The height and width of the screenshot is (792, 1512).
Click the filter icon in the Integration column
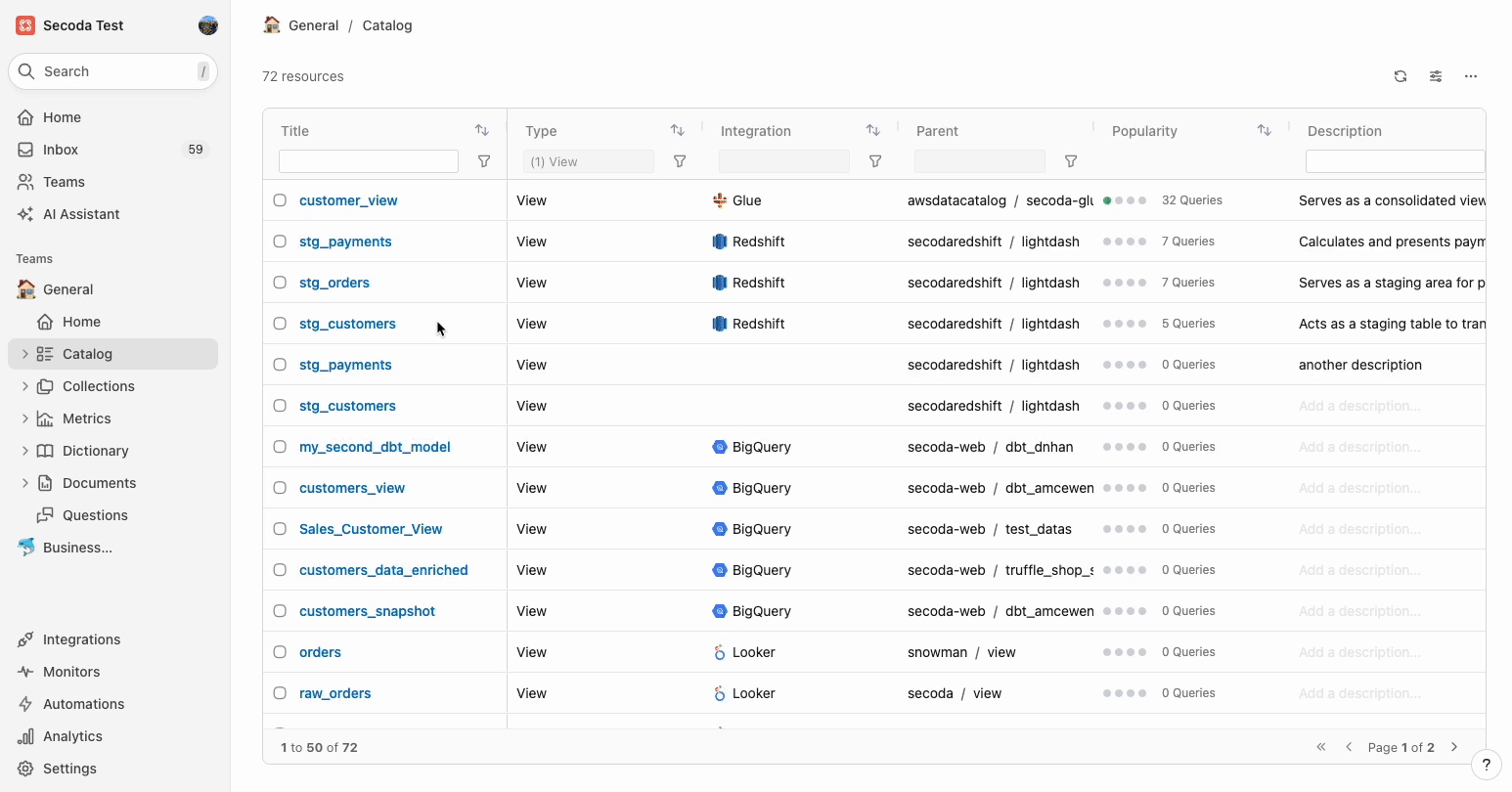(875, 161)
